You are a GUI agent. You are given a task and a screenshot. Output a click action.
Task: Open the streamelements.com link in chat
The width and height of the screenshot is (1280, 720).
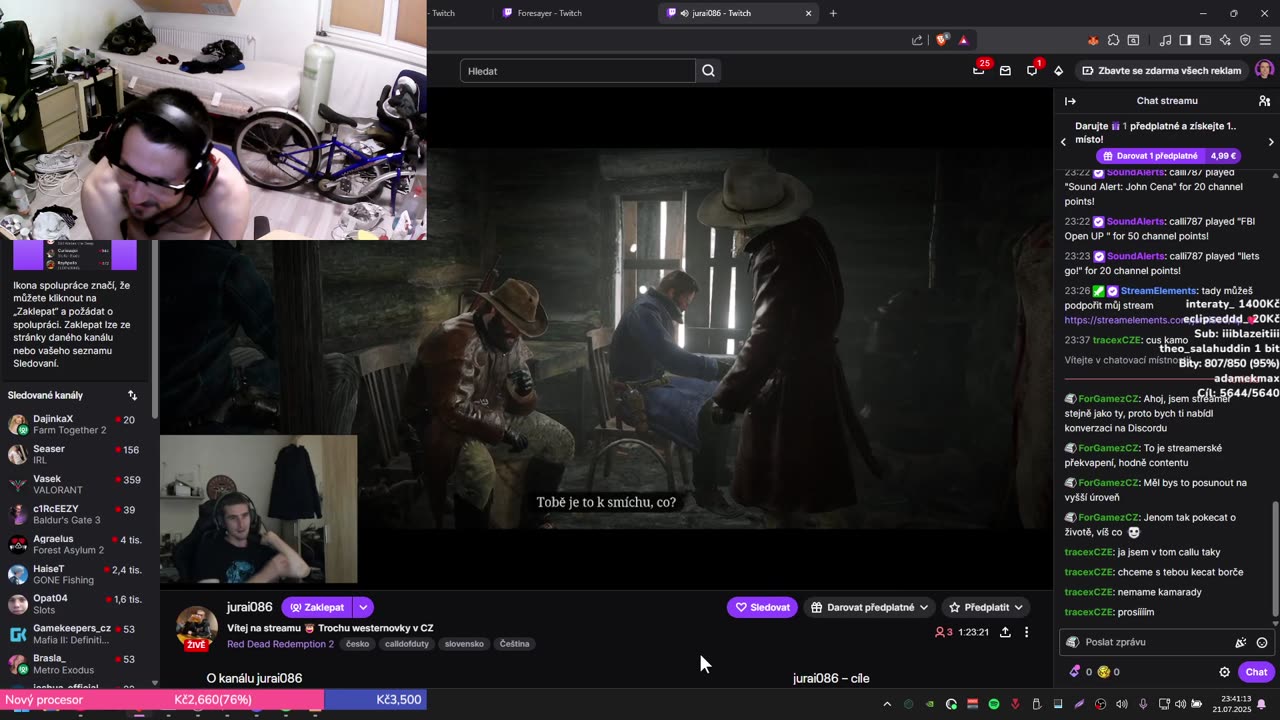click(x=1124, y=320)
